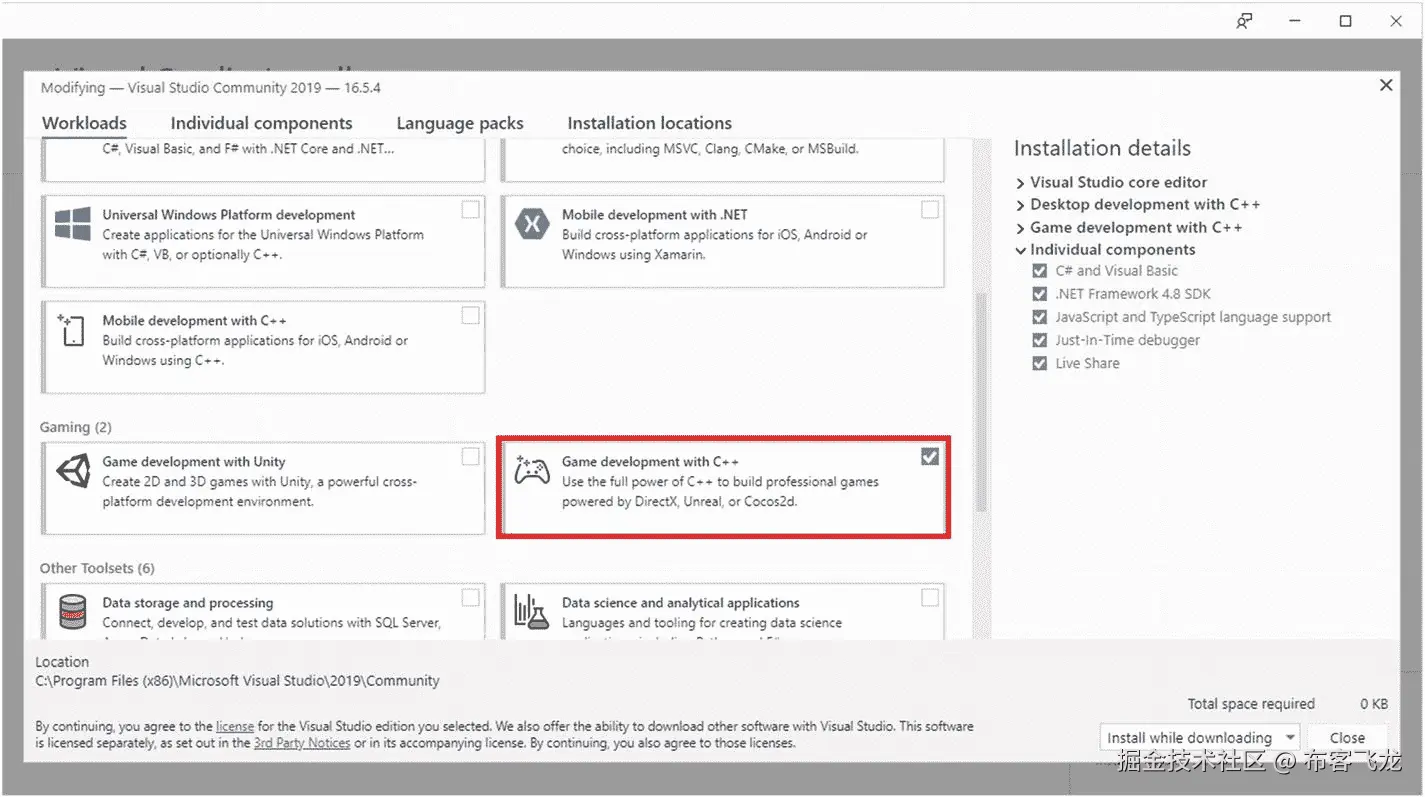This screenshot has width=1425, height=797.
Task: Expand Visual Studio core editor details
Action: coord(1020,183)
